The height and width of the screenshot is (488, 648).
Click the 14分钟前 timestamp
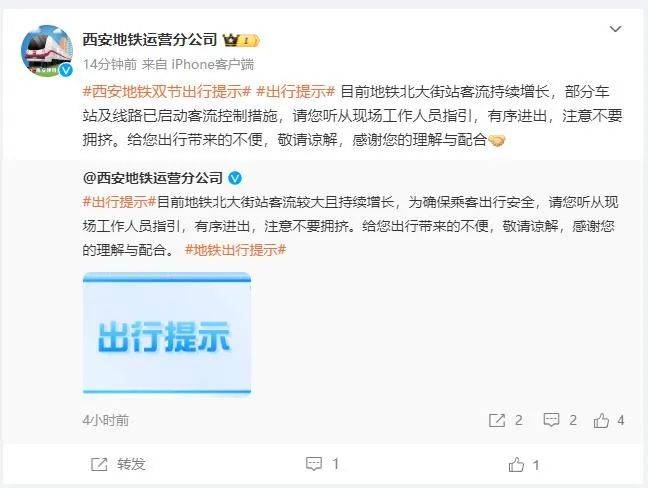[110, 64]
